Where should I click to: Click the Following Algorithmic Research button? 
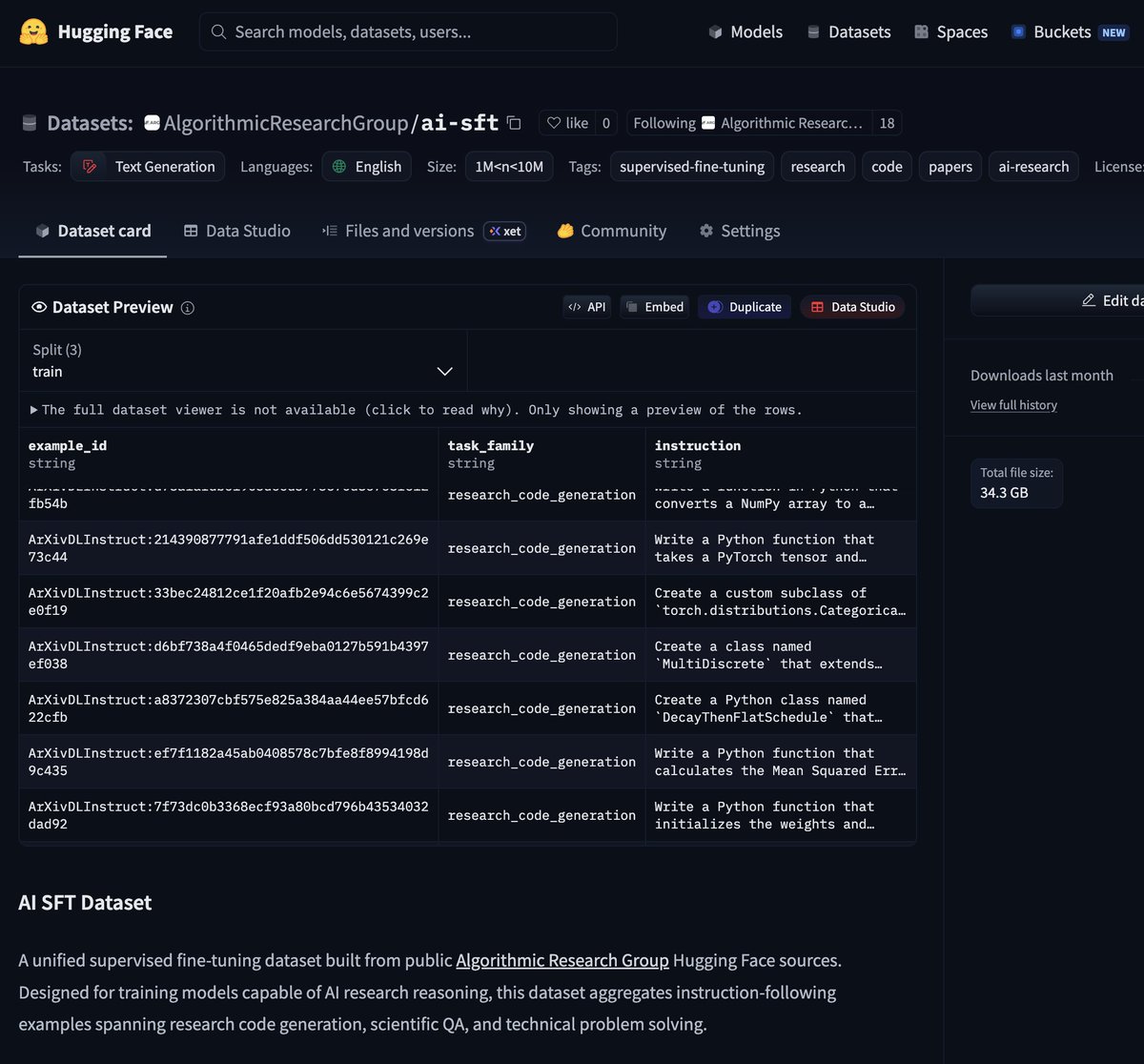click(748, 123)
